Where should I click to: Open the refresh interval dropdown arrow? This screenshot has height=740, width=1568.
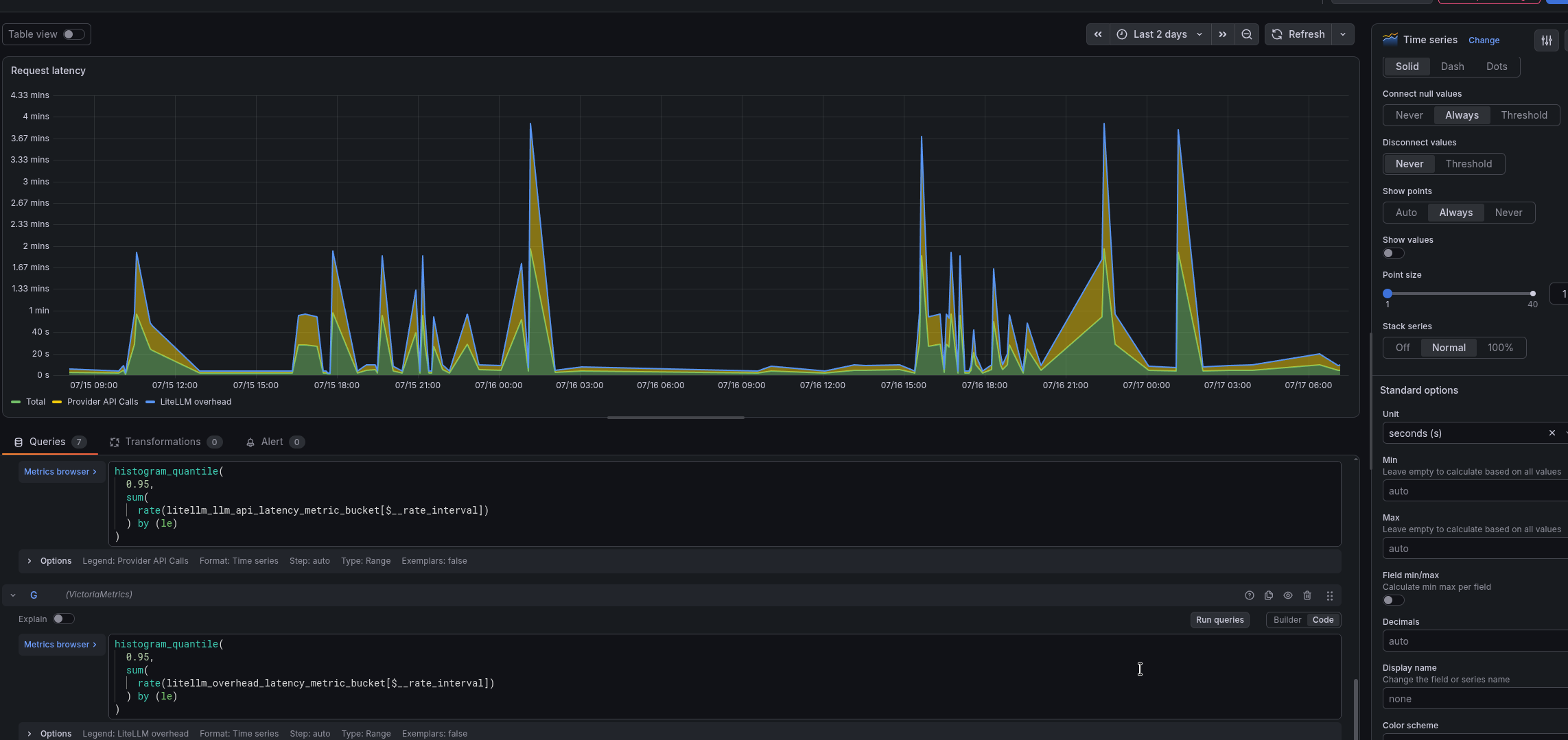pos(1343,34)
